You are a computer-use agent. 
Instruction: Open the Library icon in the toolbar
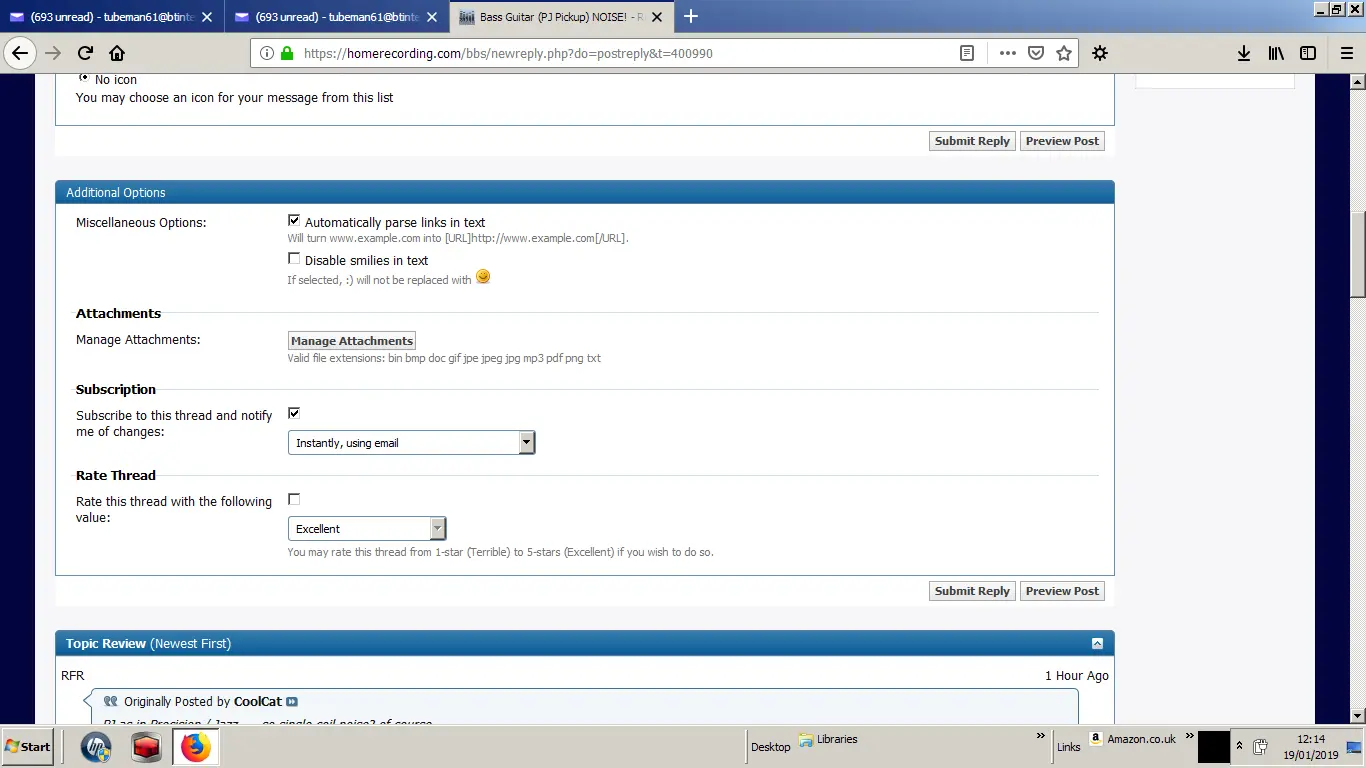pos(1276,54)
